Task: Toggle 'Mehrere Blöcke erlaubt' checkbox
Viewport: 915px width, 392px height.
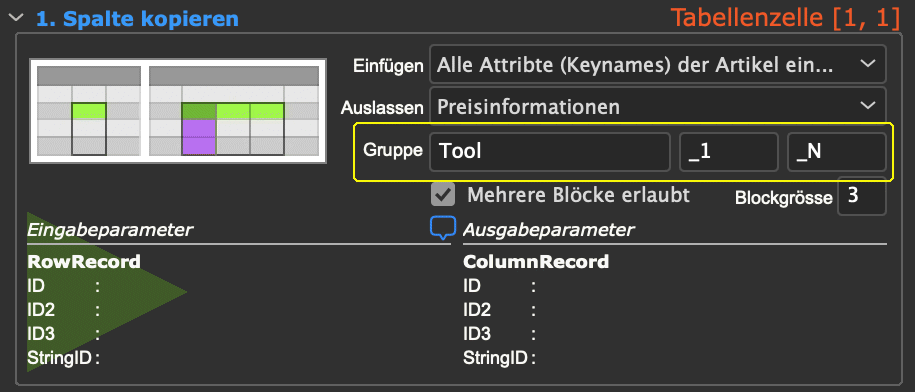Action: click(443, 195)
